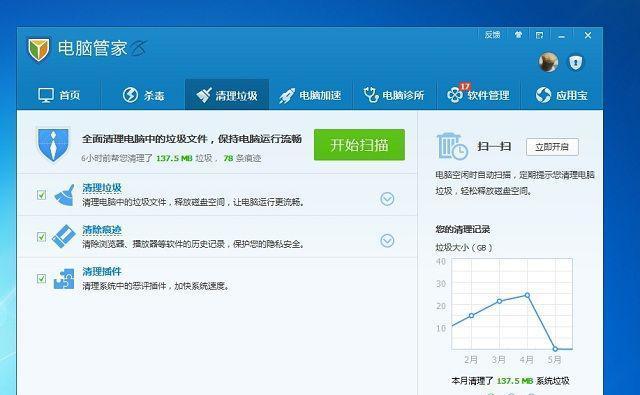
Task: Select the 清理垃圾 tab
Action: point(227,95)
